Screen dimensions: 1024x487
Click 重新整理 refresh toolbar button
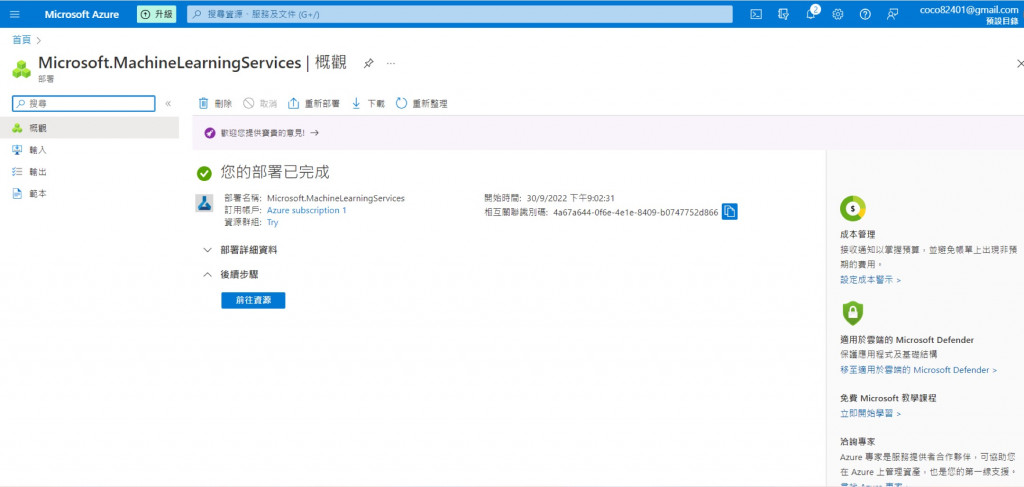pyautogui.click(x=421, y=103)
